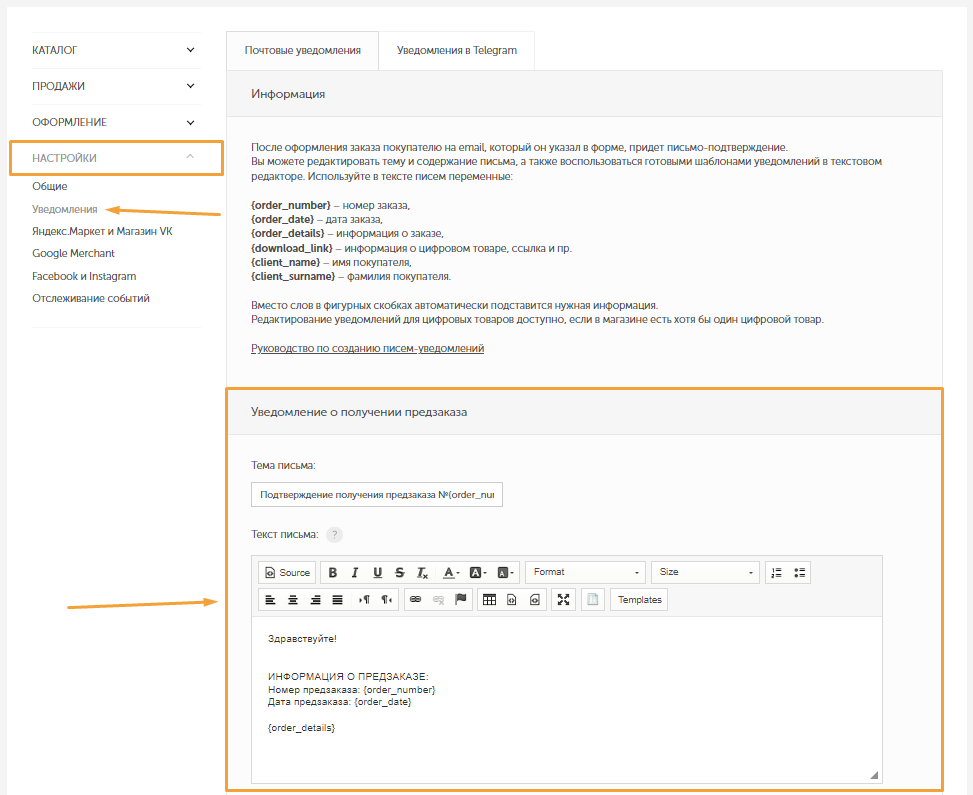Click the code block icon before Maximize
Image resolution: width=973 pixels, height=795 pixels.
[x=534, y=600]
